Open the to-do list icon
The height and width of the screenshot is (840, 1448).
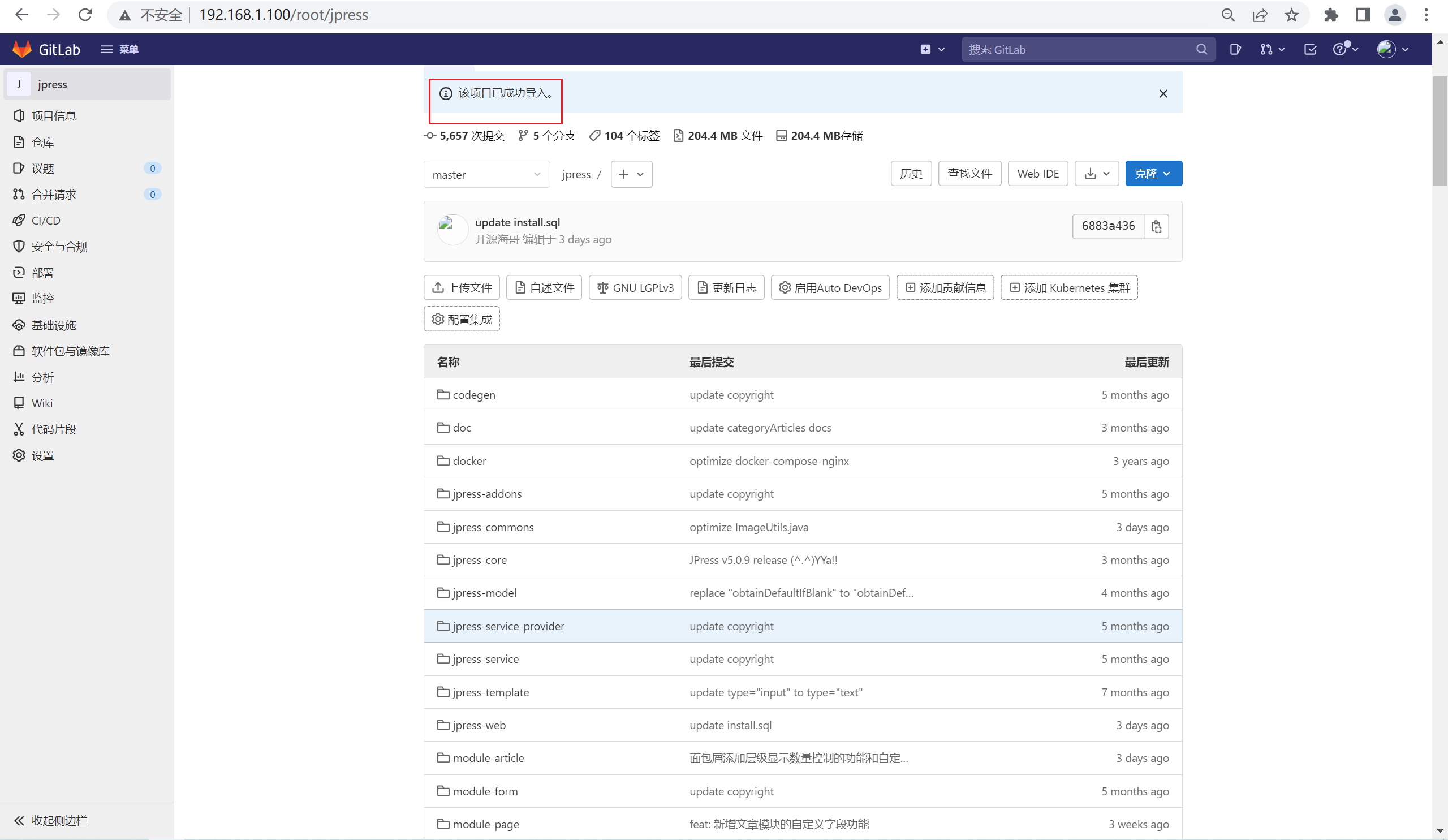coord(1310,49)
